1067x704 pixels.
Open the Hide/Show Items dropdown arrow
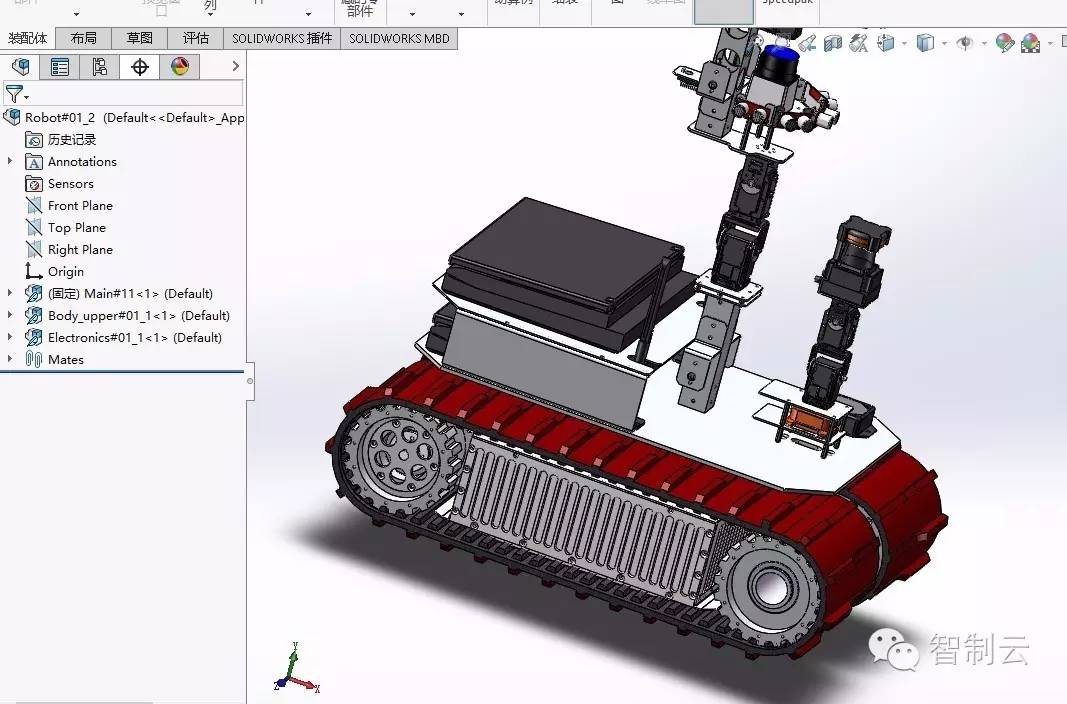click(x=985, y=44)
